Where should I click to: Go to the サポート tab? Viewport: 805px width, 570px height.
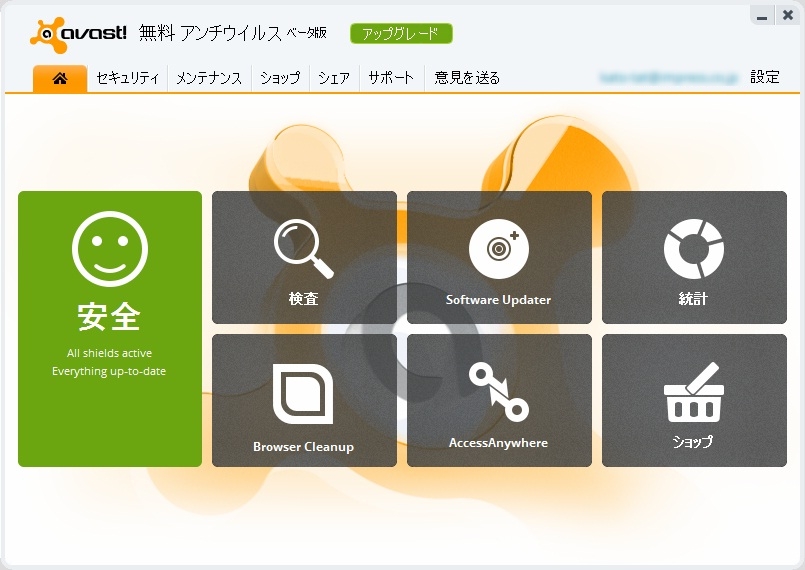pyautogui.click(x=391, y=78)
